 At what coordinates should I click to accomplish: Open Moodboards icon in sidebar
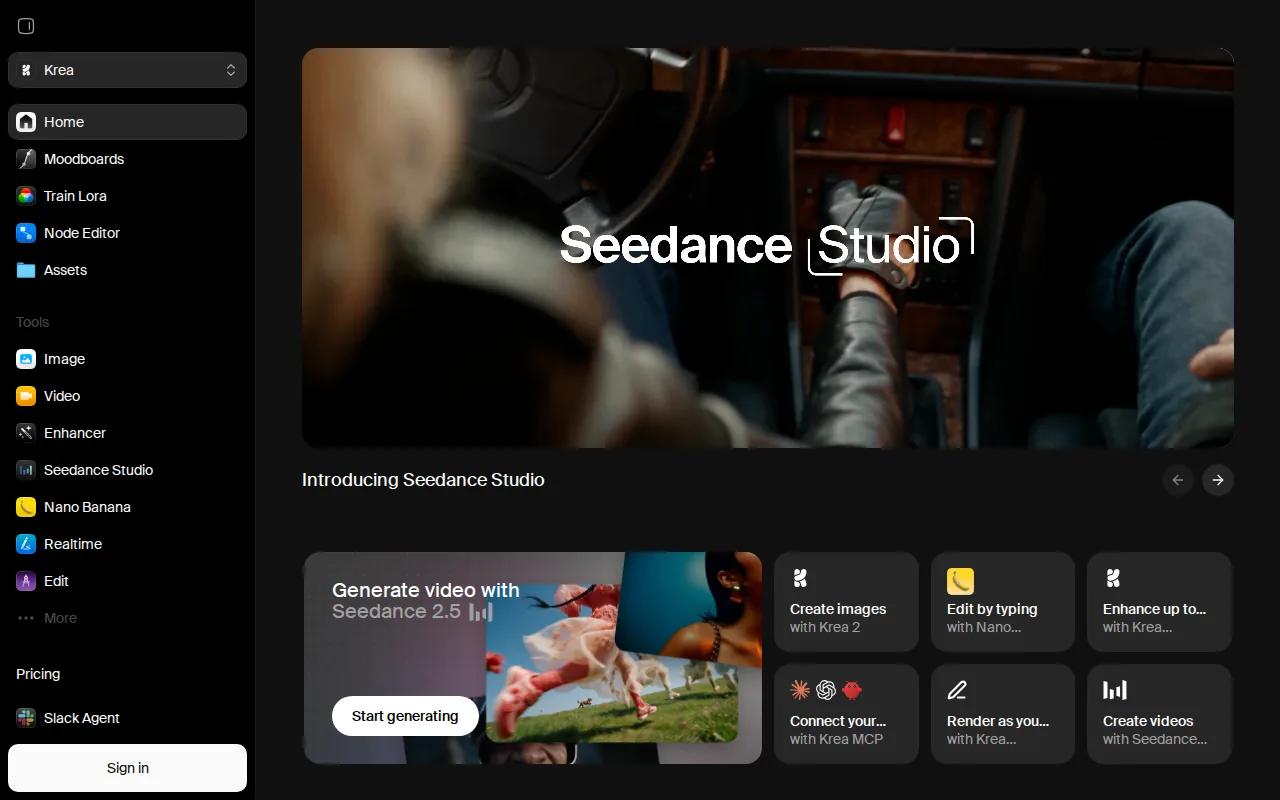pyautogui.click(x=26, y=159)
